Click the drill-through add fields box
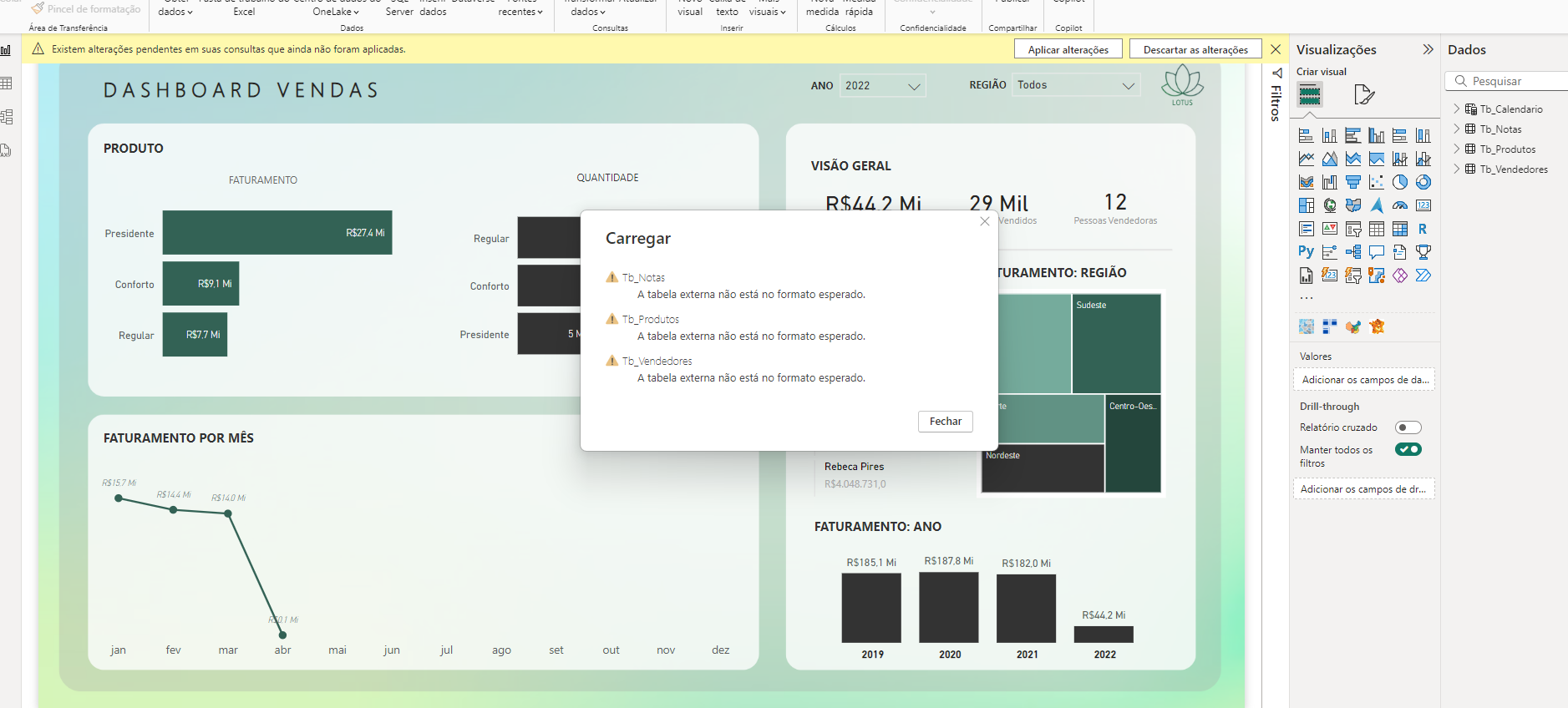The width and height of the screenshot is (1568, 708). (x=1364, y=489)
